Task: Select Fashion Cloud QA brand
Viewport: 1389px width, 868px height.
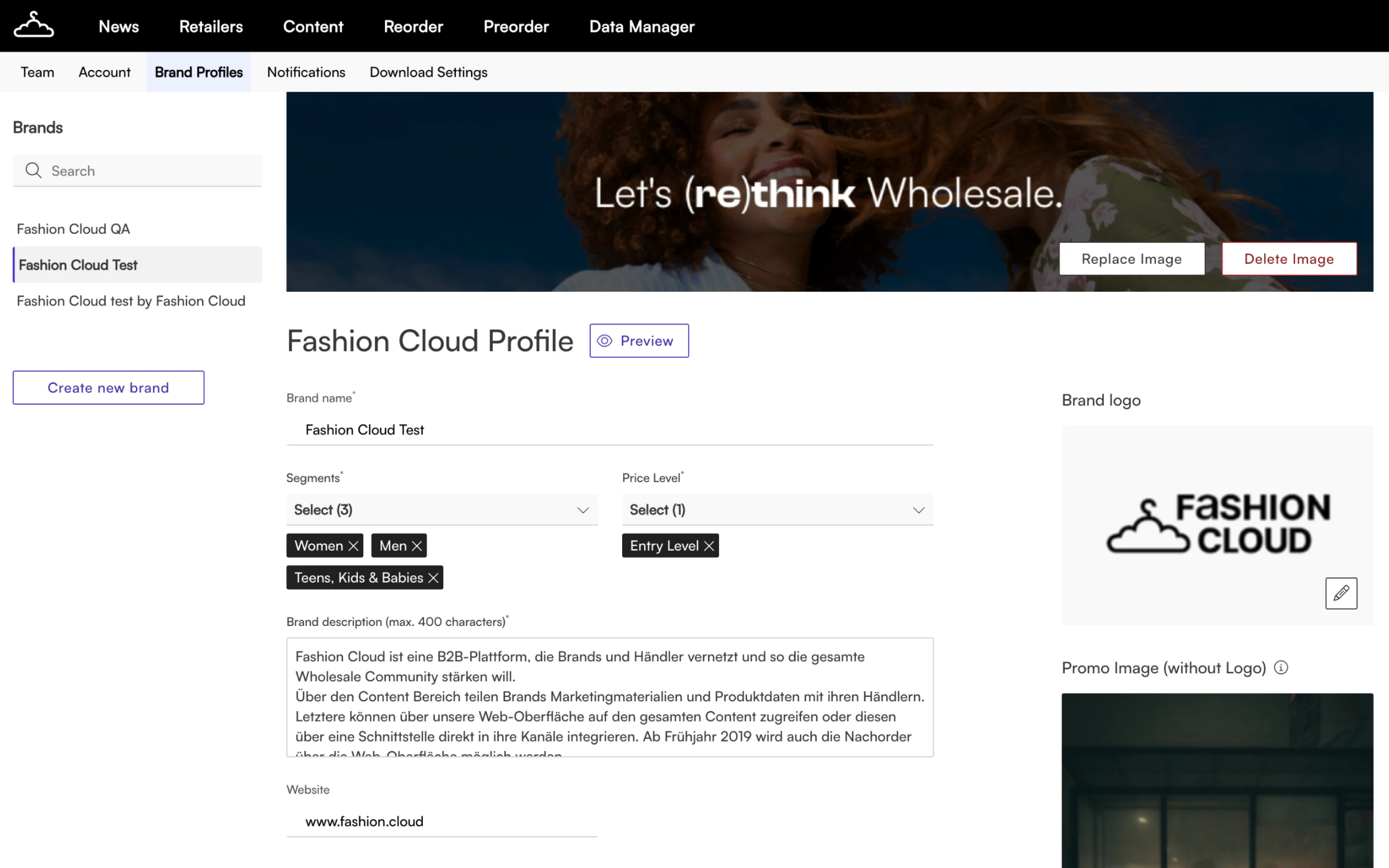Action: (x=137, y=229)
